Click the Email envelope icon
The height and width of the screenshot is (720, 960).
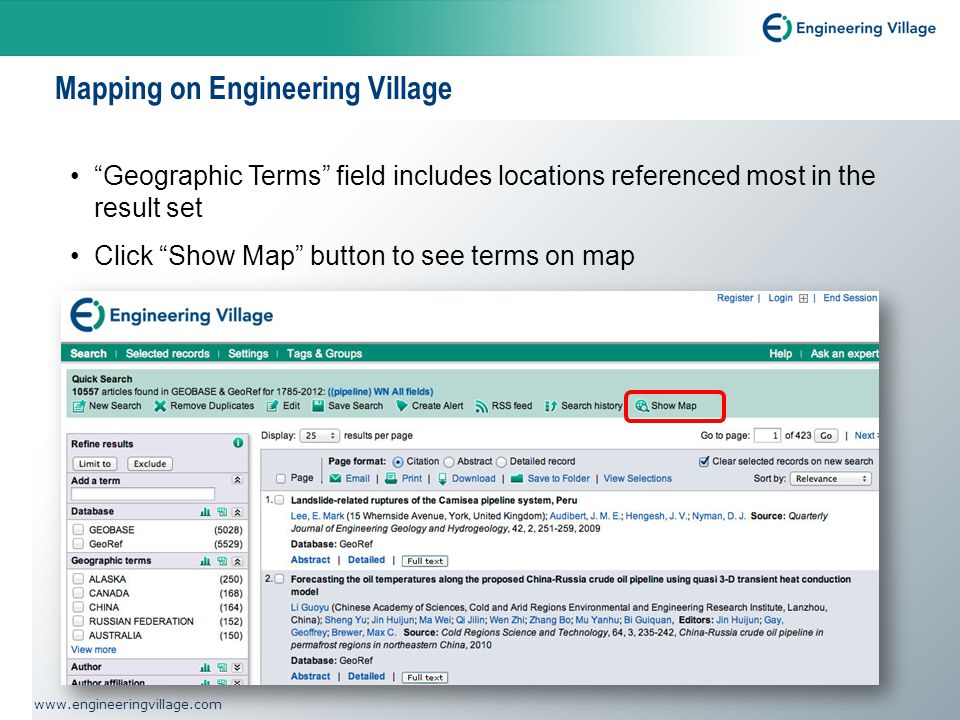tap(335, 479)
